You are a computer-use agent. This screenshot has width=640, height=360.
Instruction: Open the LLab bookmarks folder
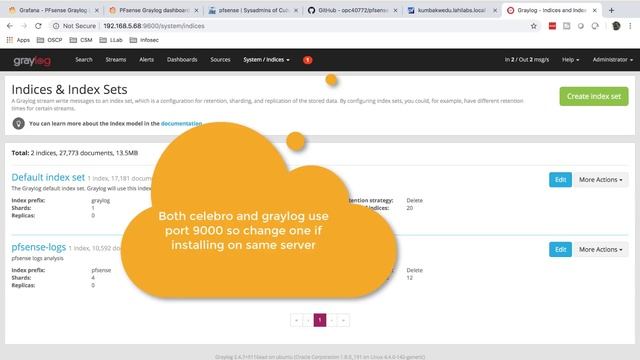(111, 40)
